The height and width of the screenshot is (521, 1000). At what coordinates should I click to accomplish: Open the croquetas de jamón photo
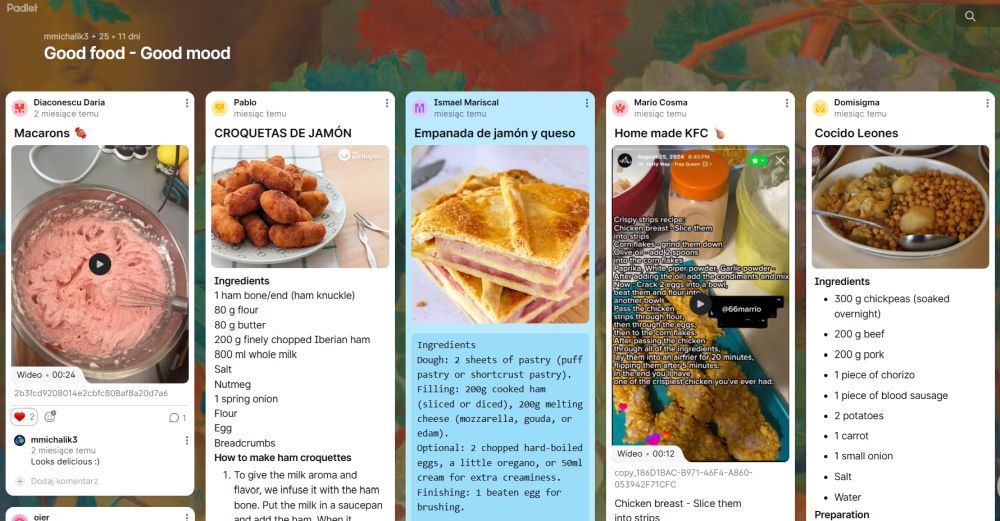coord(300,207)
